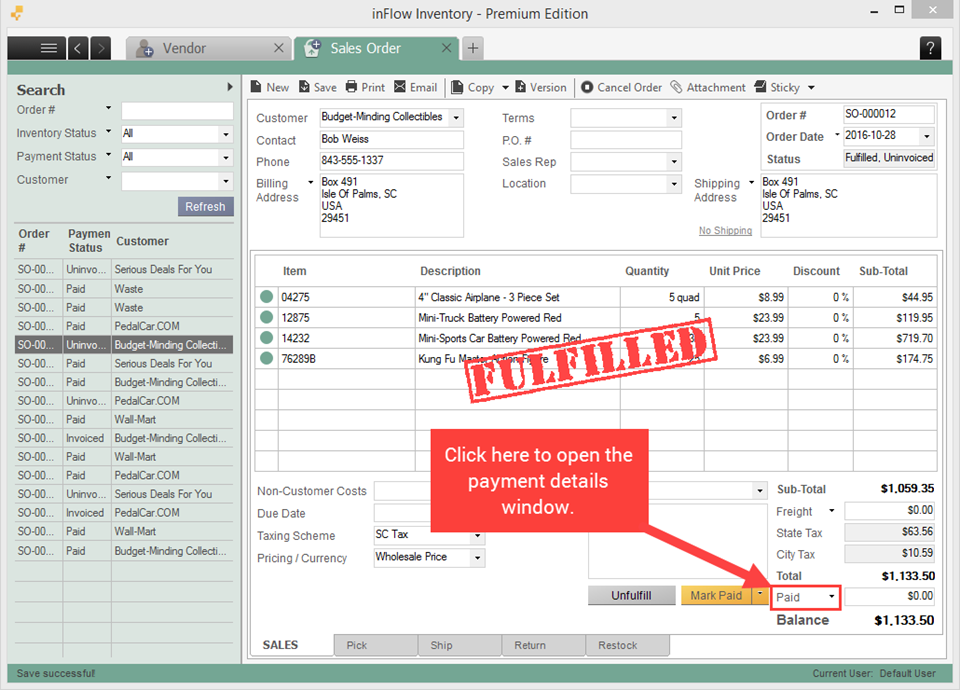
Task: Open the hamburger main menu
Action: tap(48, 48)
